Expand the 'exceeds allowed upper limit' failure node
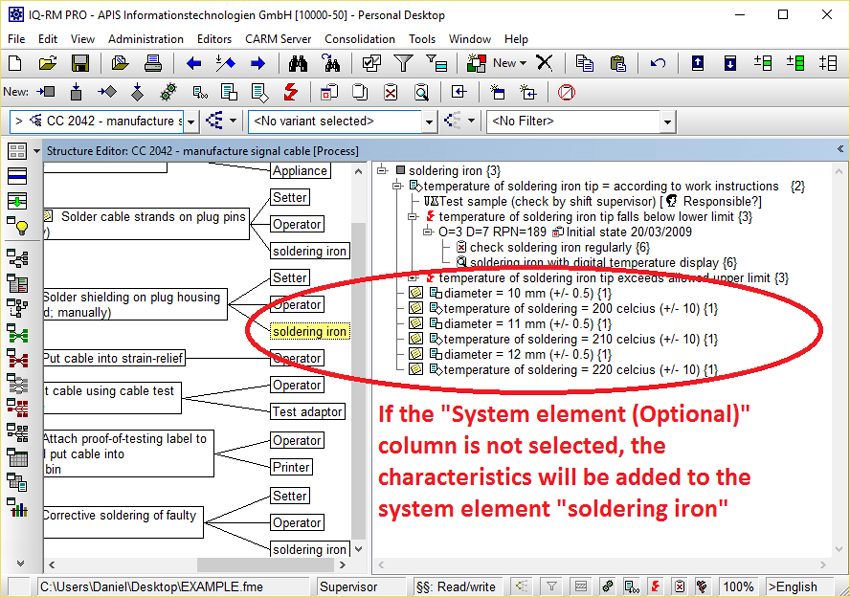The width and height of the screenshot is (850, 597). tap(413, 278)
